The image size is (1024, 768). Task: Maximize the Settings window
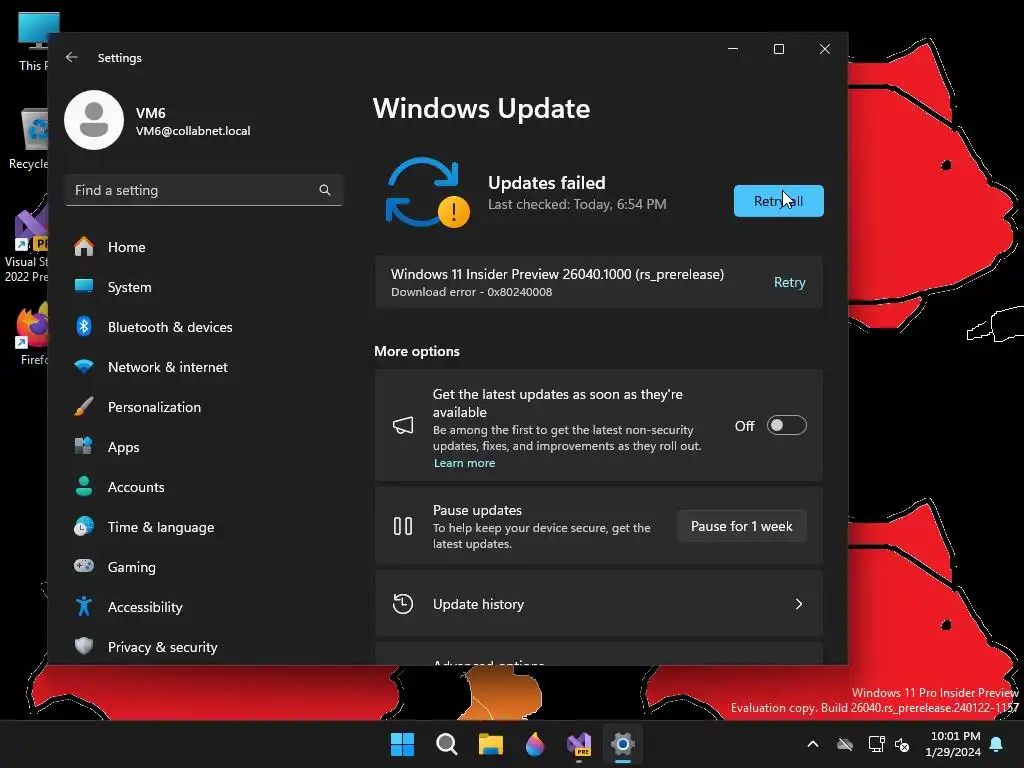click(x=778, y=49)
